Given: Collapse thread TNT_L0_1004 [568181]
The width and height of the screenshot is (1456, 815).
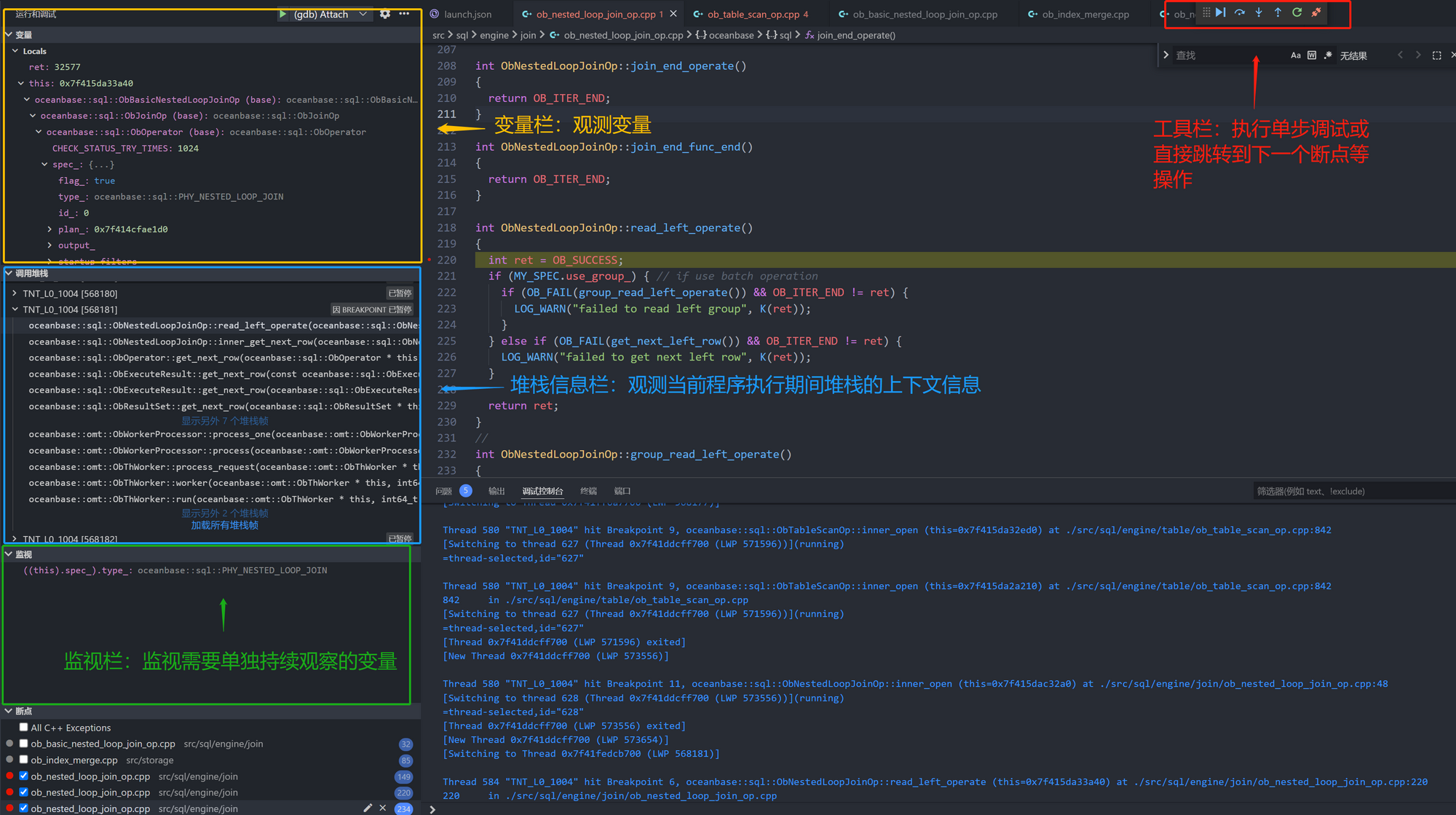Looking at the screenshot, I should click(15, 309).
